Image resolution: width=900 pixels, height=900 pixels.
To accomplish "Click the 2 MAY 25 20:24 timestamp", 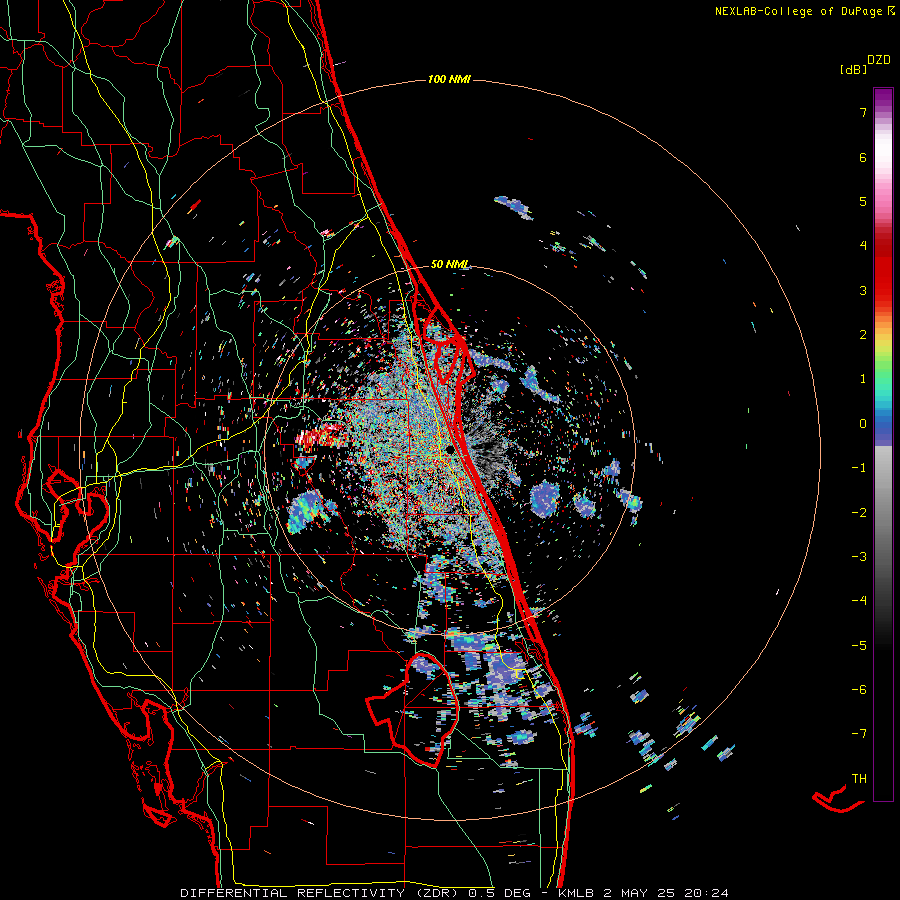I will tap(666, 893).
